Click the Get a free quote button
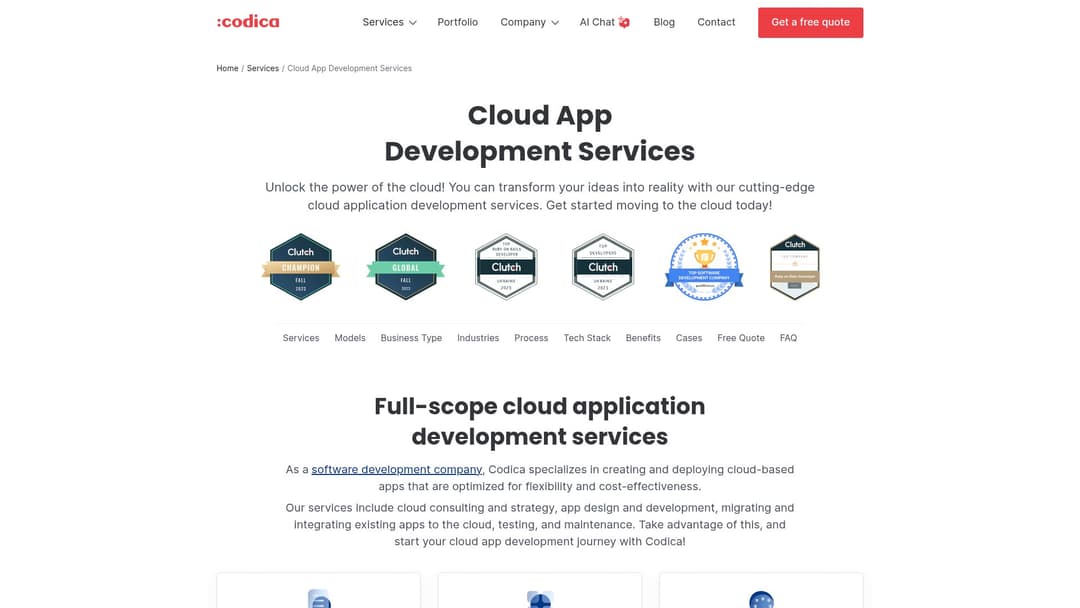Image resolution: width=1080 pixels, height=608 pixels. pos(810,22)
